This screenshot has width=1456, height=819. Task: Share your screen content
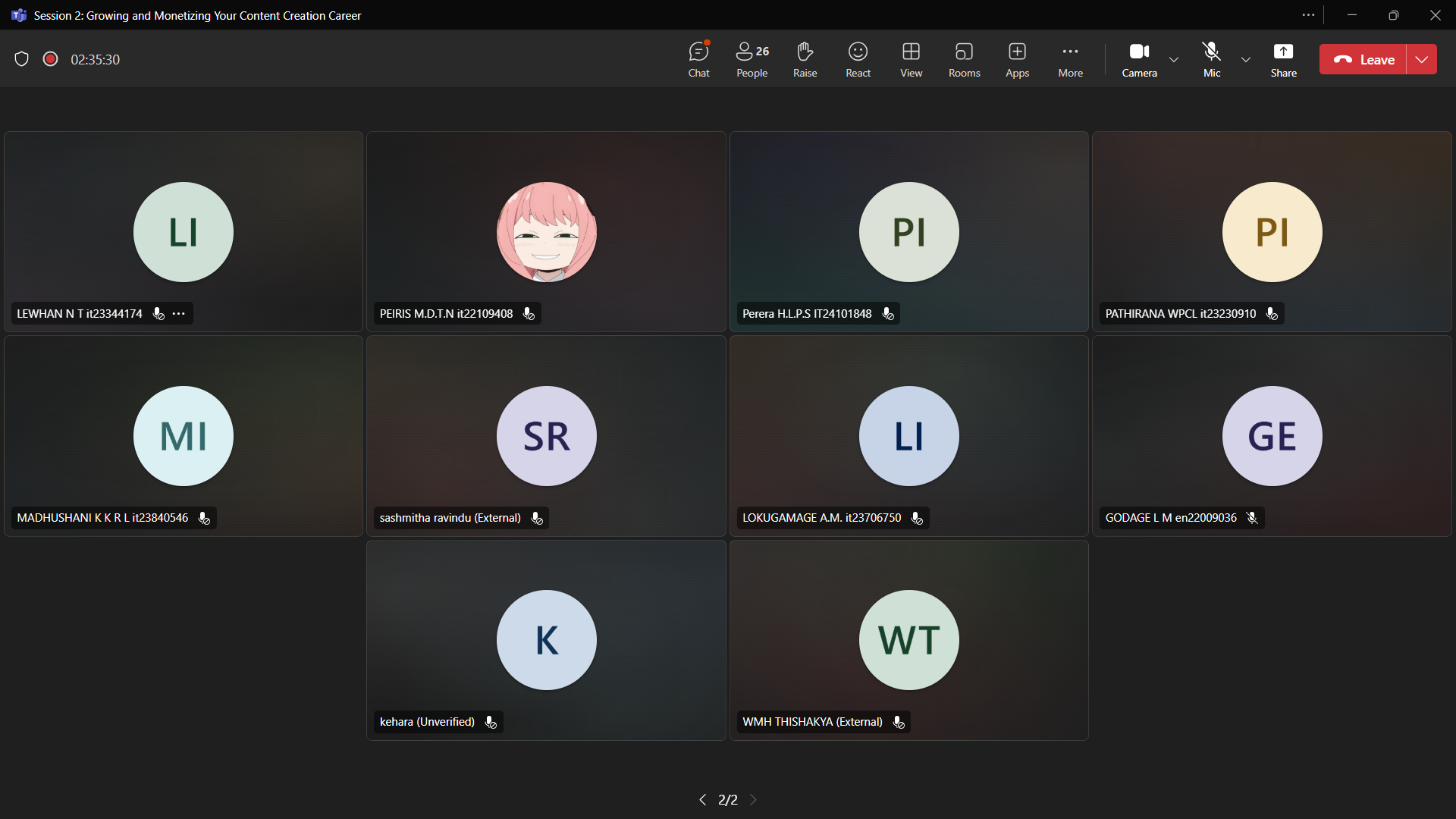tap(1283, 59)
